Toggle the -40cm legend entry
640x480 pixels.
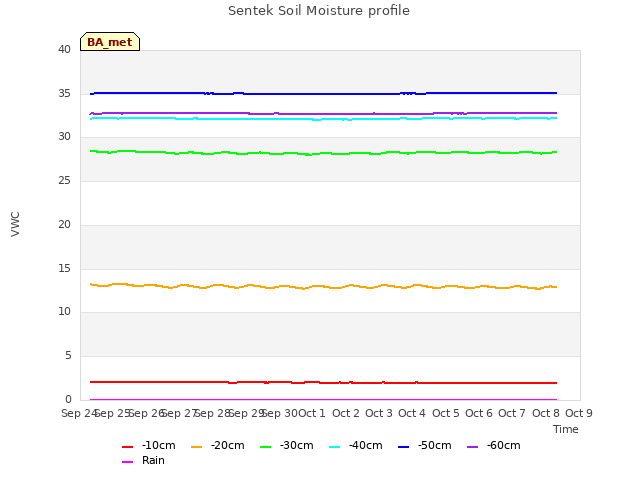tap(356, 445)
